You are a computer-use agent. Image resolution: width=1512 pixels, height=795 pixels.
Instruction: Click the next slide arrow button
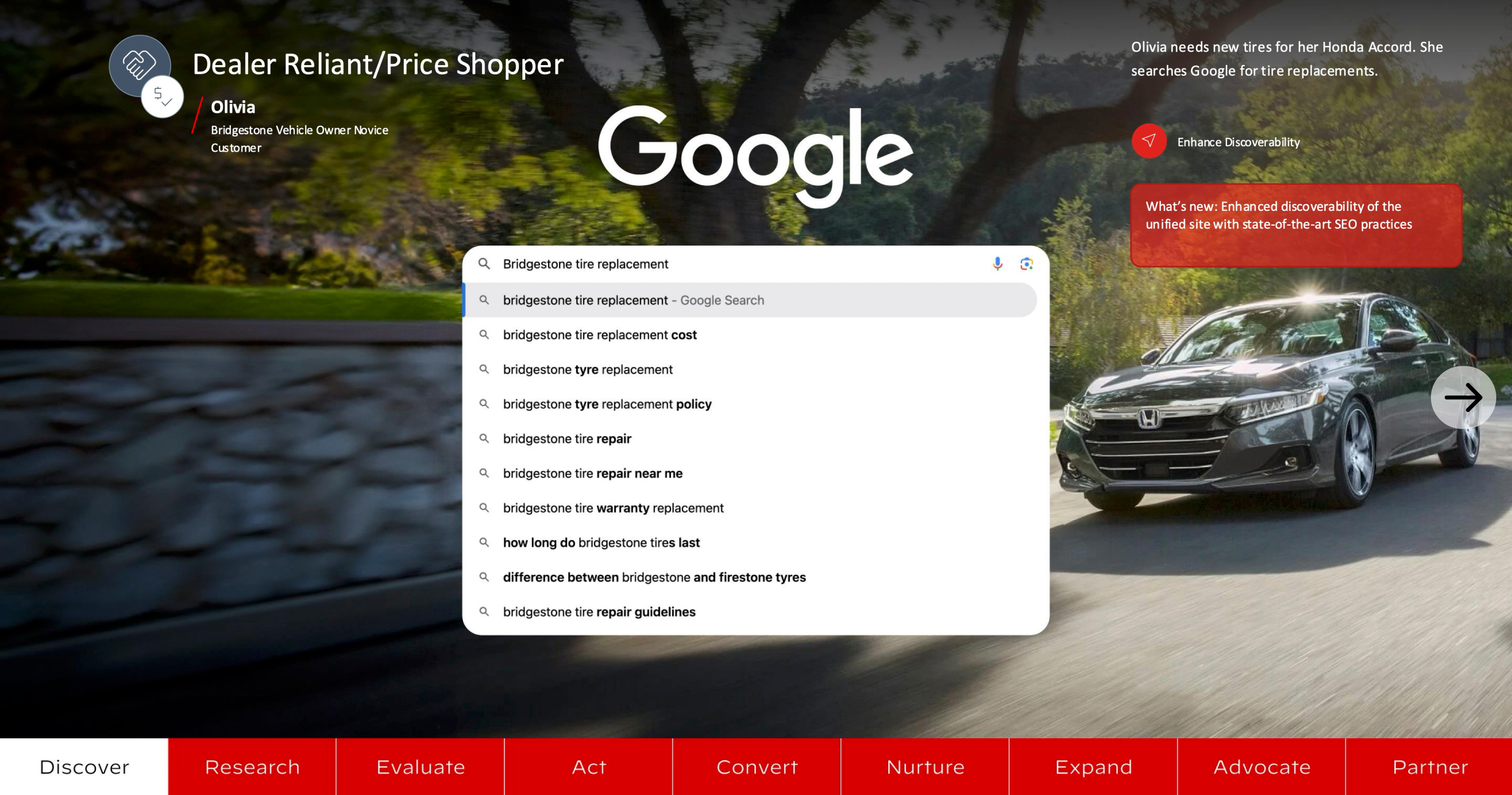point(1463,397)
